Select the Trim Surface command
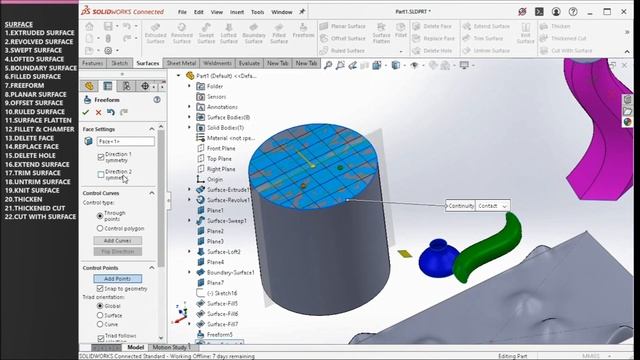 pos(483,38)
